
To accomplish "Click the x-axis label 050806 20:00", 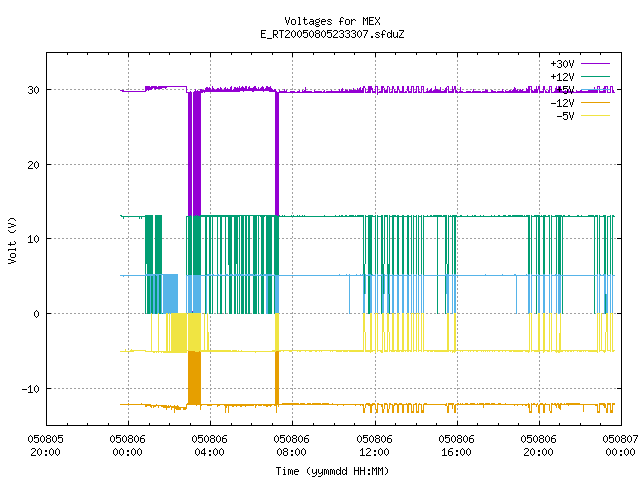I will (538, 445).
